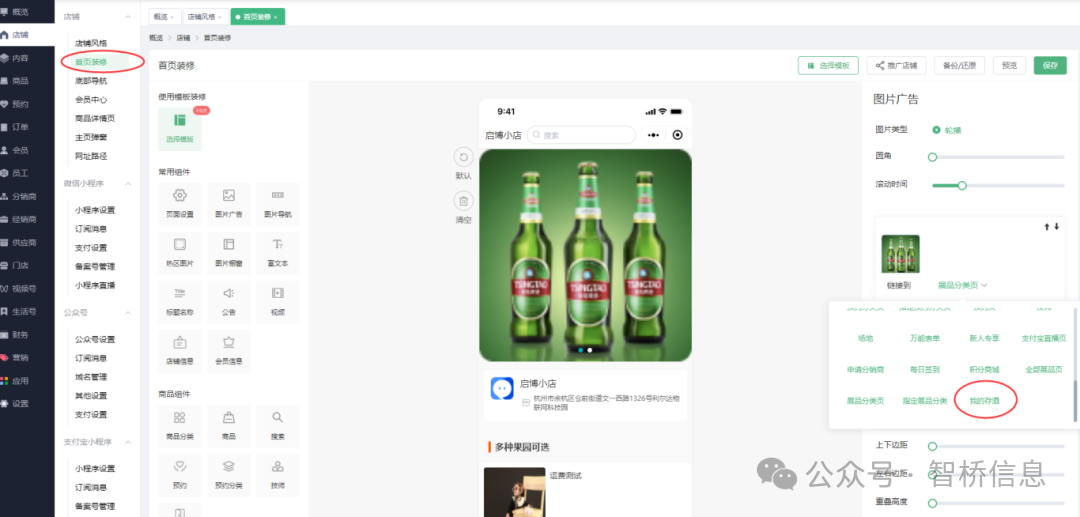1080x517 pixels.
Task: Adjust the 滚动时间 slider handle
Action: pyautogui.click(x=962, y=185)
